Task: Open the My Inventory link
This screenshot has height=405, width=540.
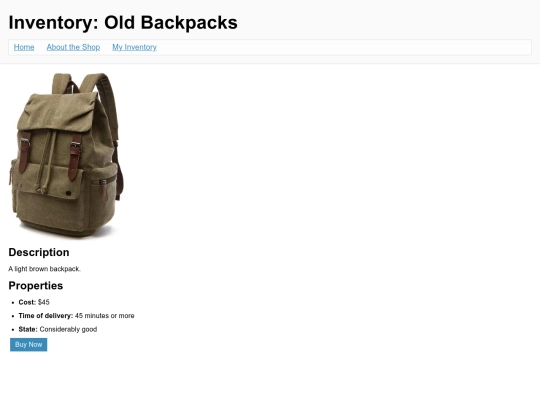Action: (134, 47)
